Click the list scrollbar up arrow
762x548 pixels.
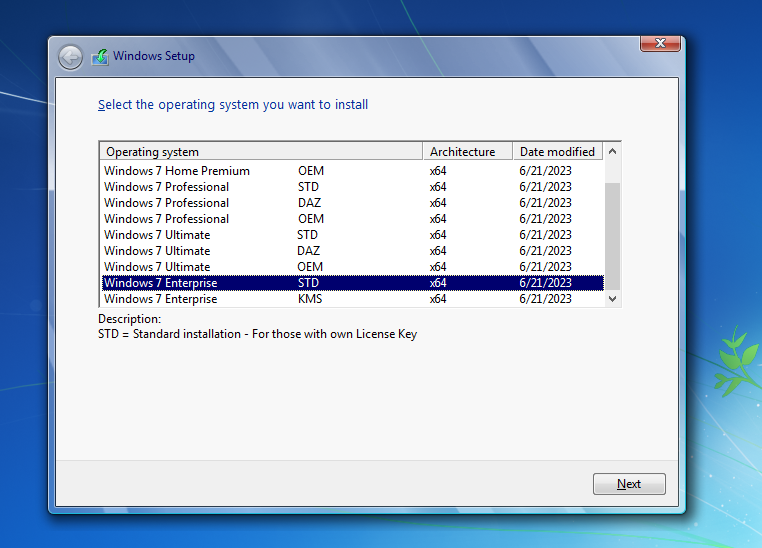point(612,152)
